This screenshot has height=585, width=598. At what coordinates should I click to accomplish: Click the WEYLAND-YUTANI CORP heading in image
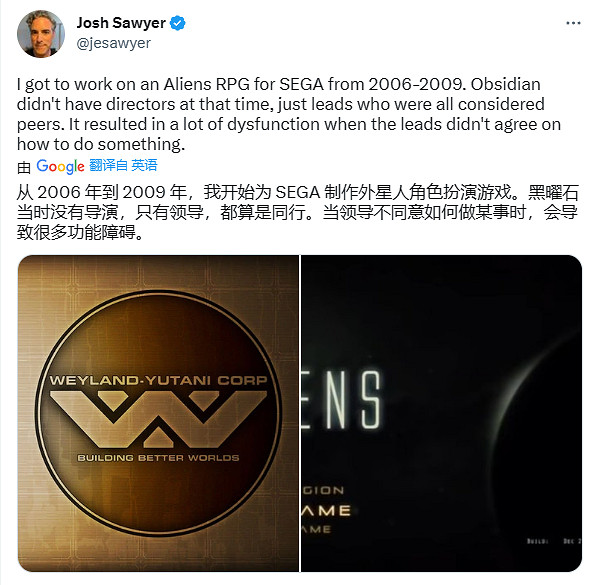(x=158, y=380)
